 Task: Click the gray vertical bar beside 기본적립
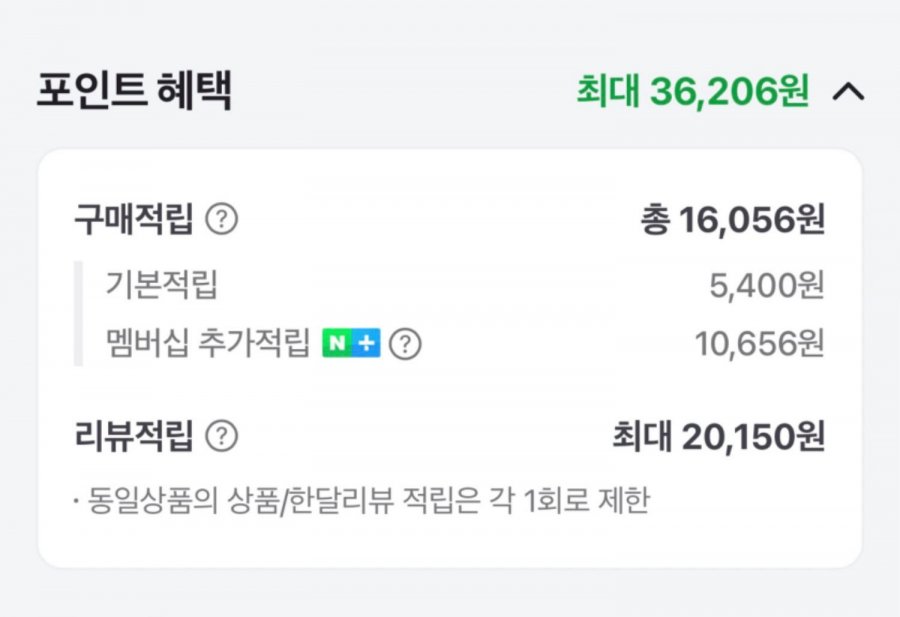(x=78, y=314)
